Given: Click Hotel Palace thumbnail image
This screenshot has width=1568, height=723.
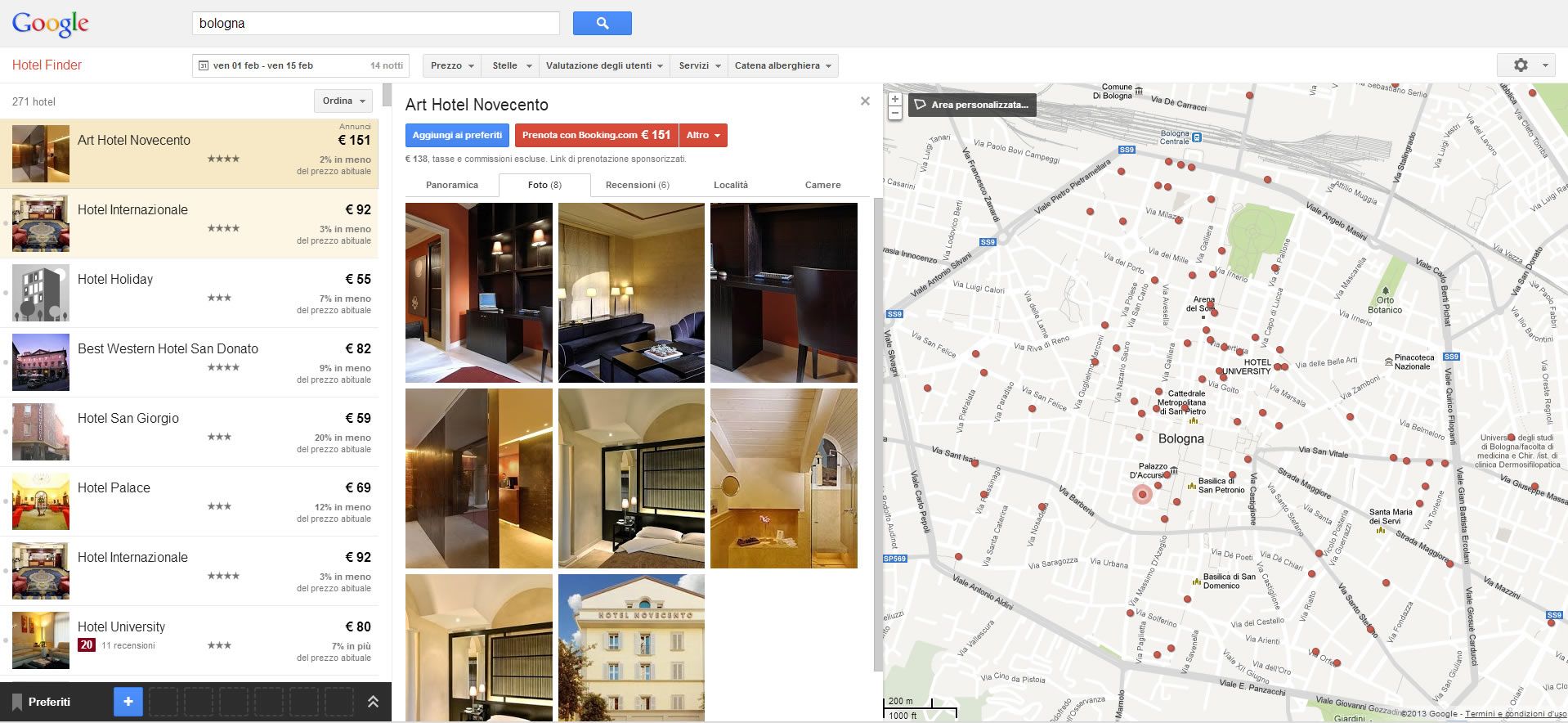Looking at the screenshot, I should tap(41, 501).
